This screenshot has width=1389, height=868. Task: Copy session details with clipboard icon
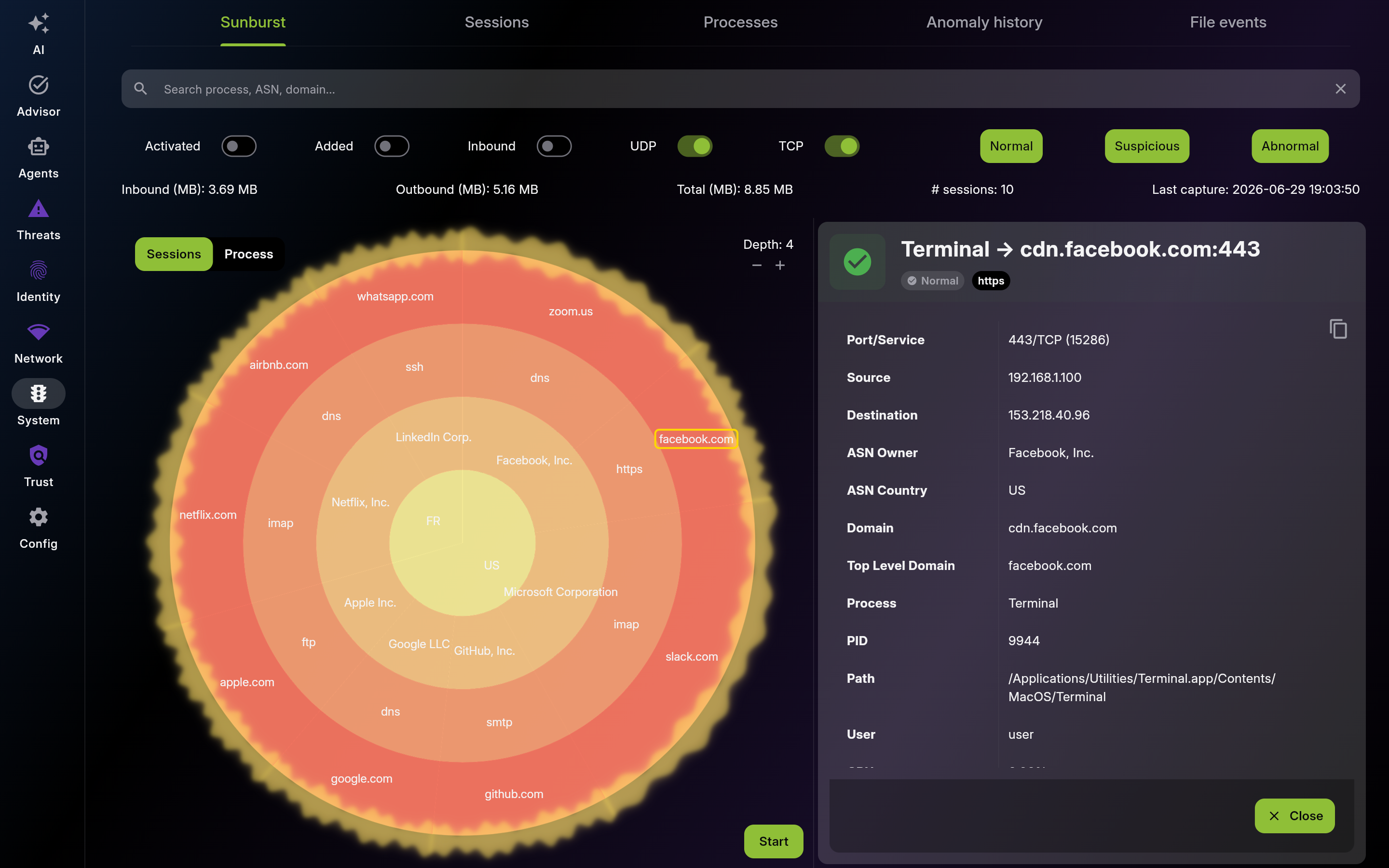1338,329
